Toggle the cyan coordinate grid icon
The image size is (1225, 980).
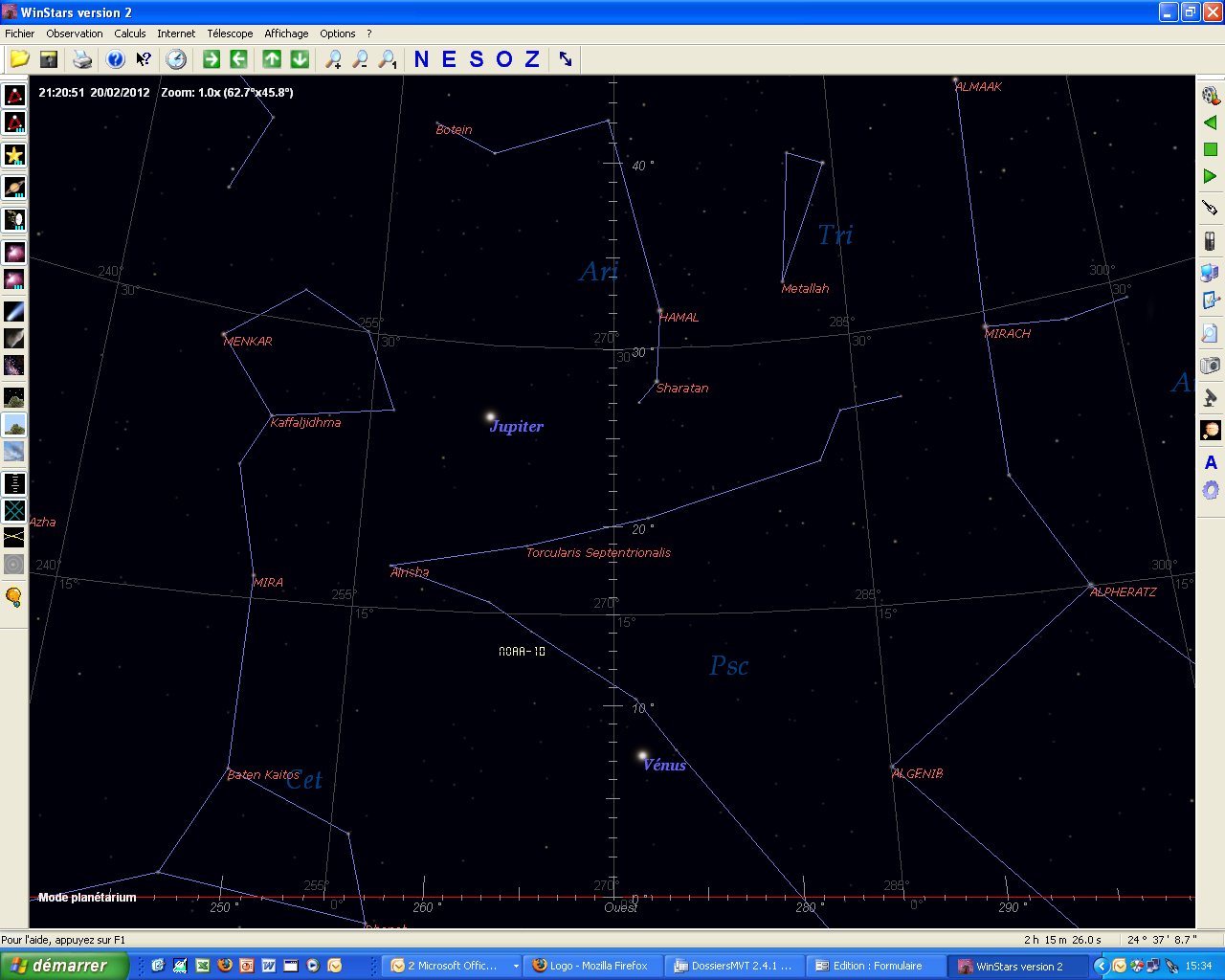(x=14, y=511)
